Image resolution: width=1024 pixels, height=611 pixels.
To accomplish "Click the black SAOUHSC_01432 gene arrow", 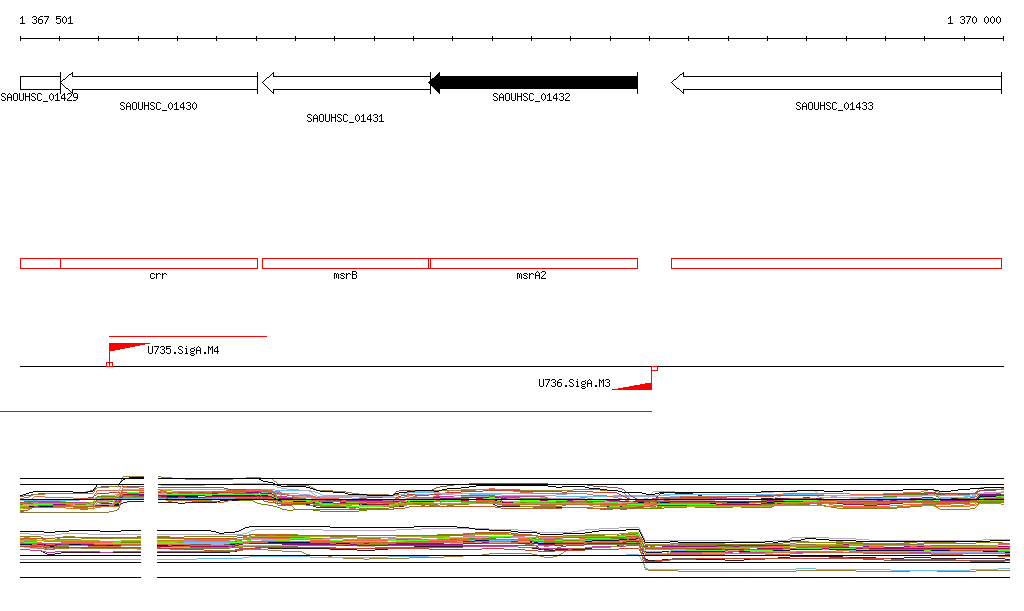I will tap(533, 83).
